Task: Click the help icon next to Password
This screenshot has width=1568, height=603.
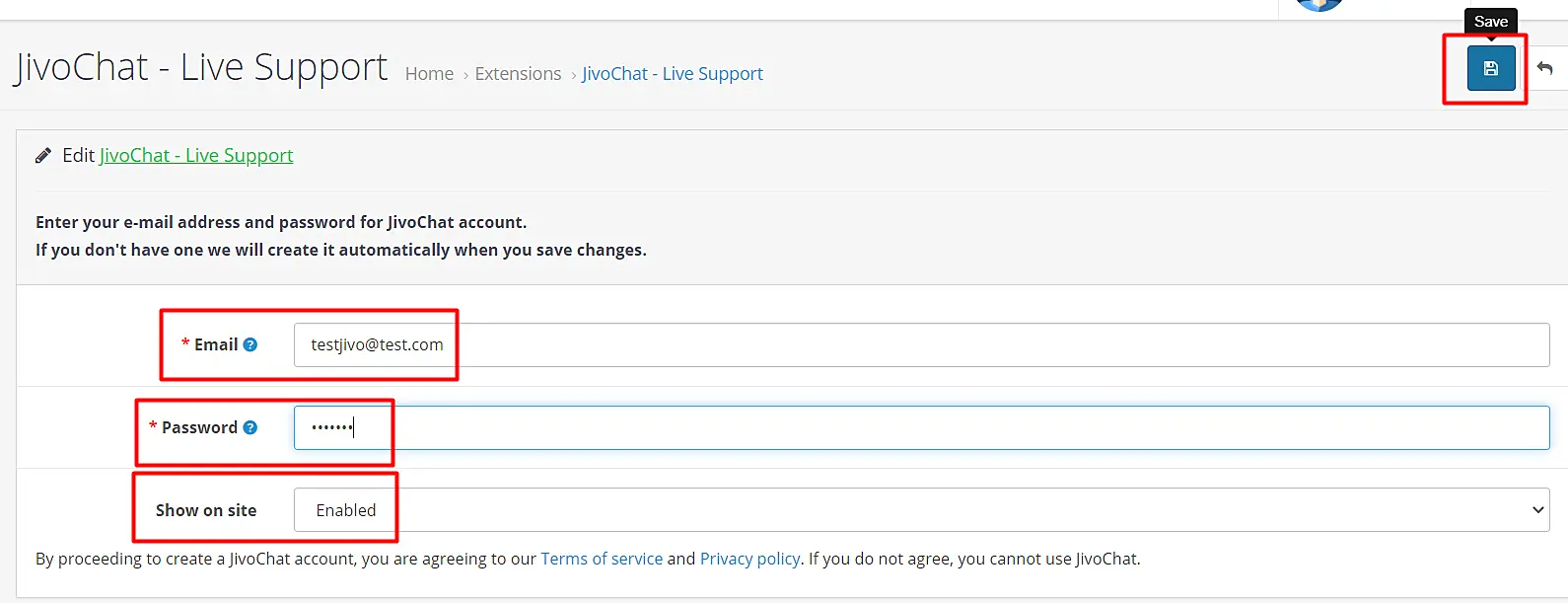Action: tap(250, 427)
